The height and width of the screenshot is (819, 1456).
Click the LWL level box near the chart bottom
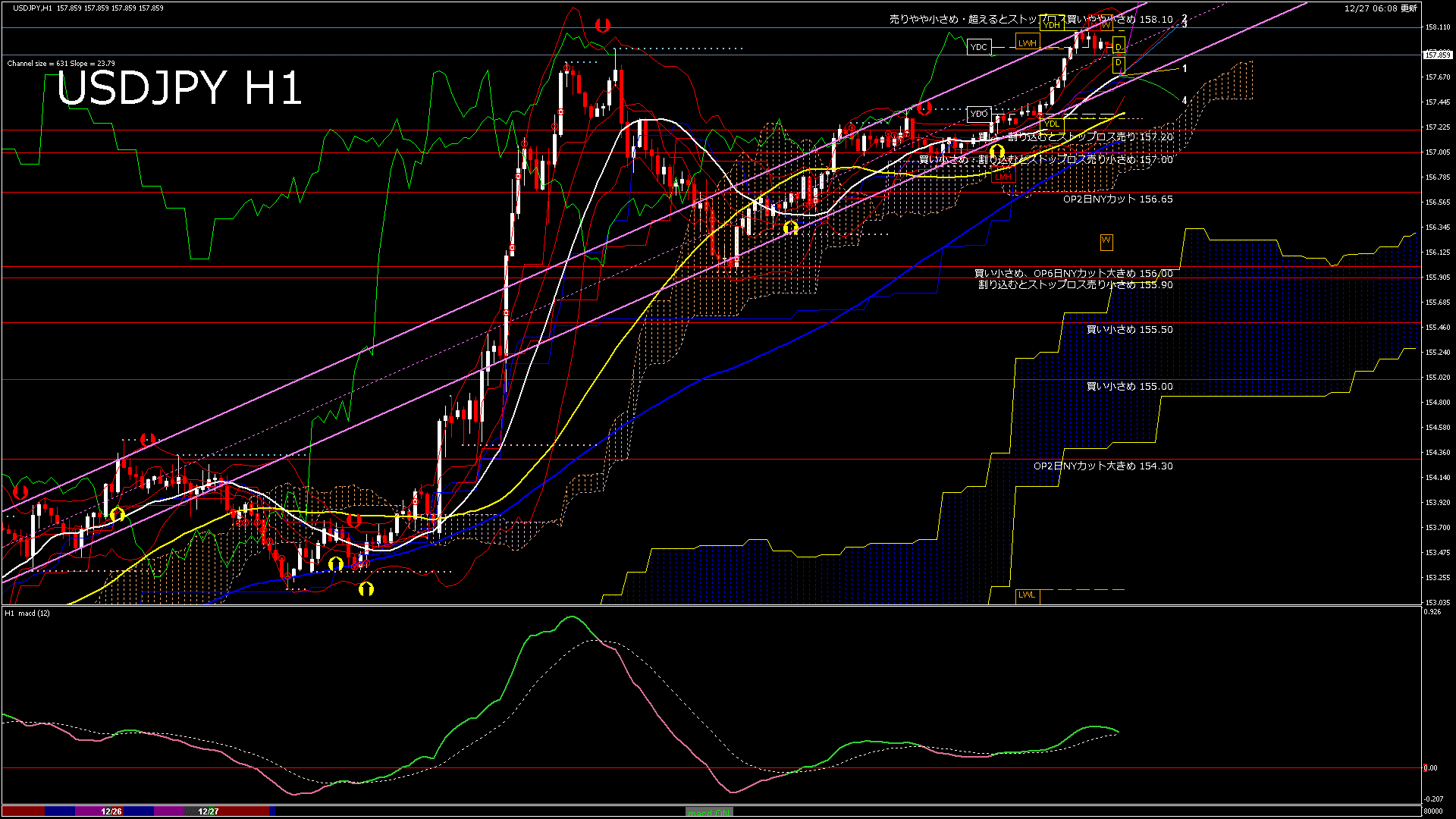1027,595
